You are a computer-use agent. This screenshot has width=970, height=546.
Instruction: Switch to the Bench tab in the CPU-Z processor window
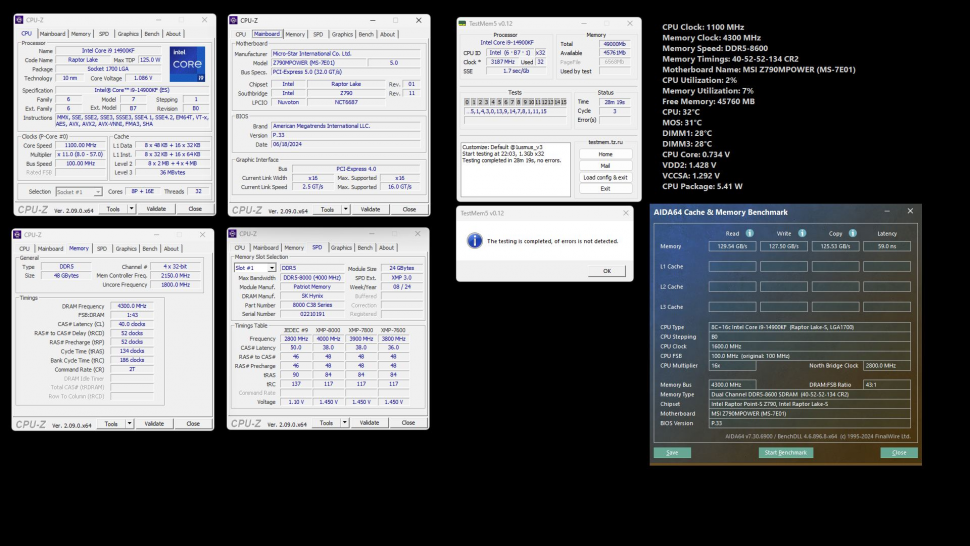pos(152,34)
